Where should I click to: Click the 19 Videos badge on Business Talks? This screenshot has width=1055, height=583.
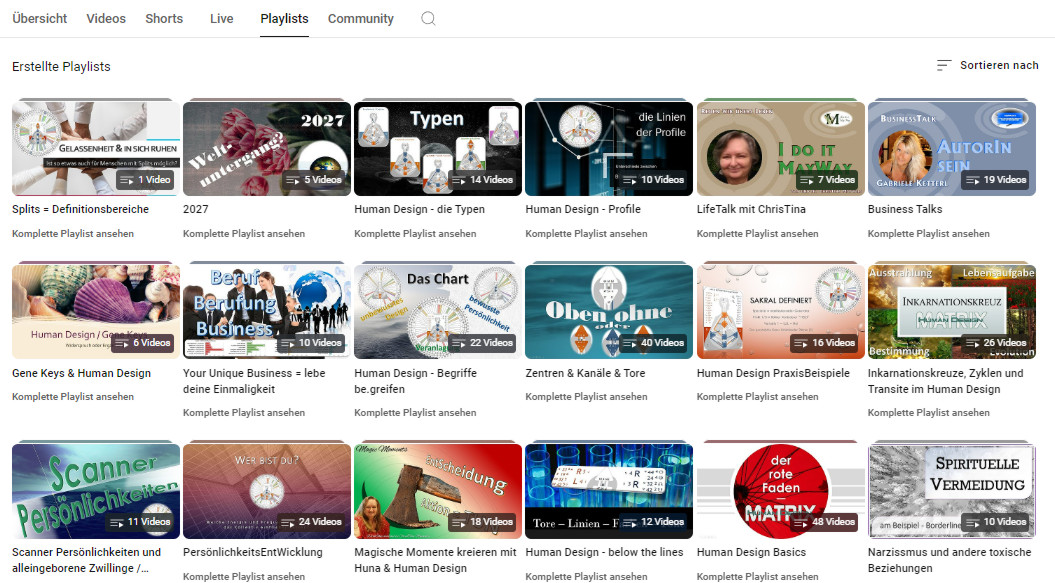(994, 180)
